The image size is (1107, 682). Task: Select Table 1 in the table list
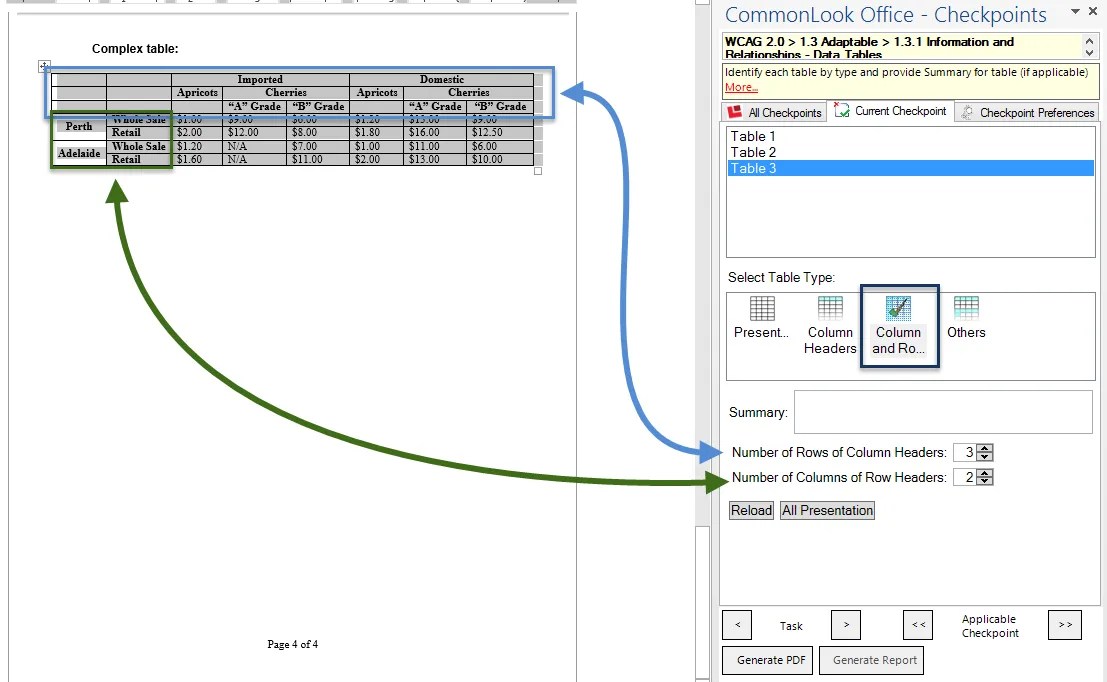[x=753, y=136]
